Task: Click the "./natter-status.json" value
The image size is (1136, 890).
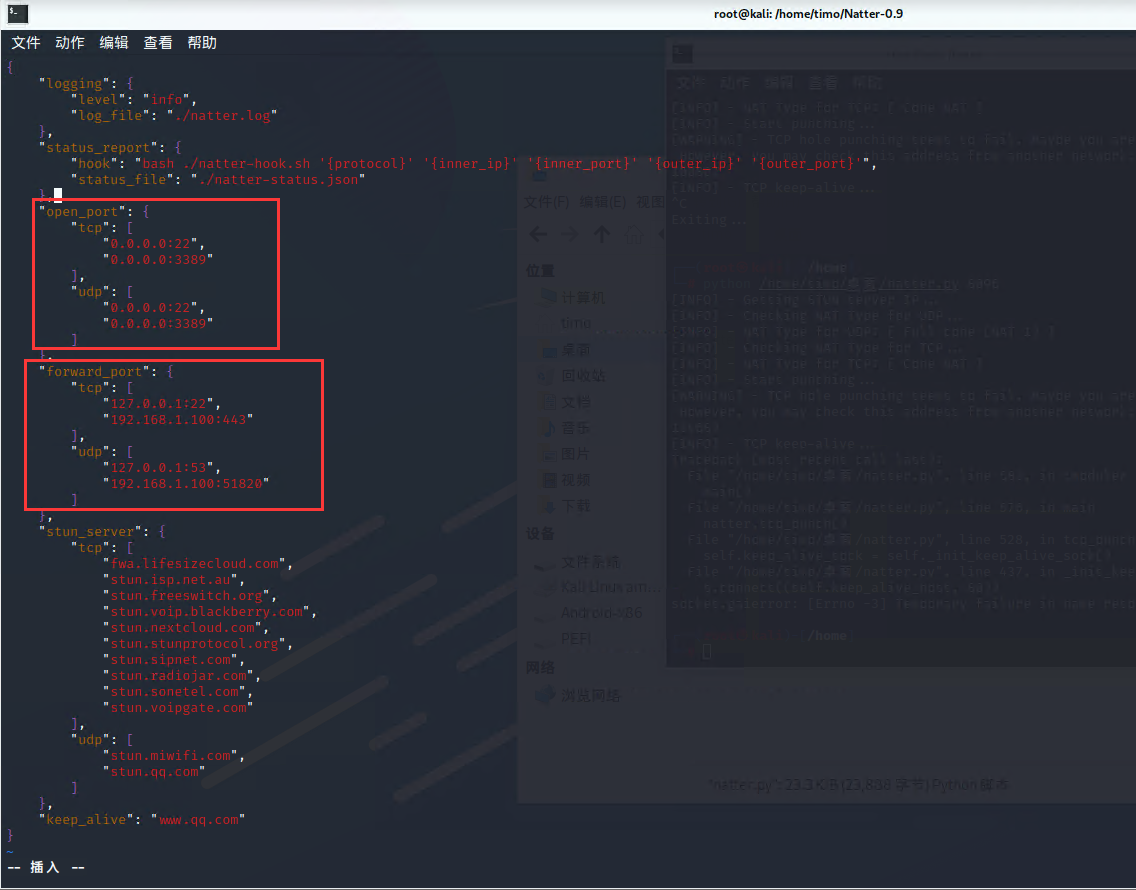Action: point(278,179)
